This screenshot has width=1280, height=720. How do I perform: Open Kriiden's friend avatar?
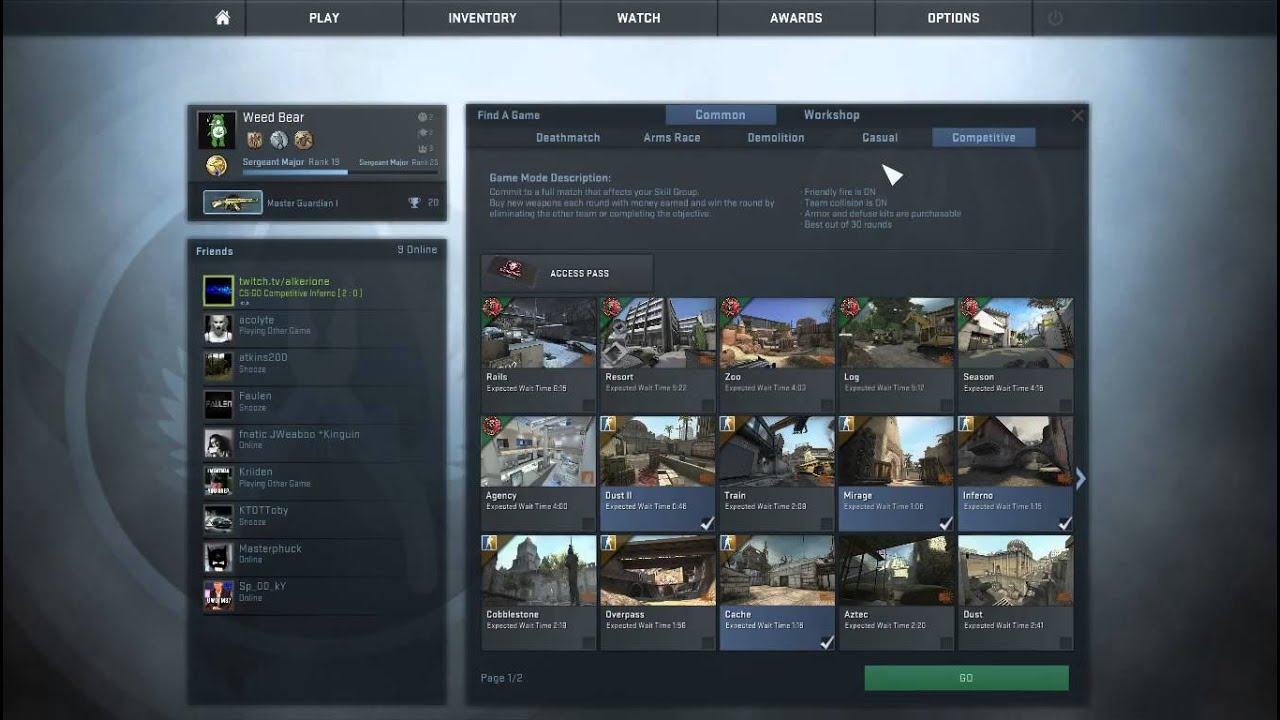point(218,481)
